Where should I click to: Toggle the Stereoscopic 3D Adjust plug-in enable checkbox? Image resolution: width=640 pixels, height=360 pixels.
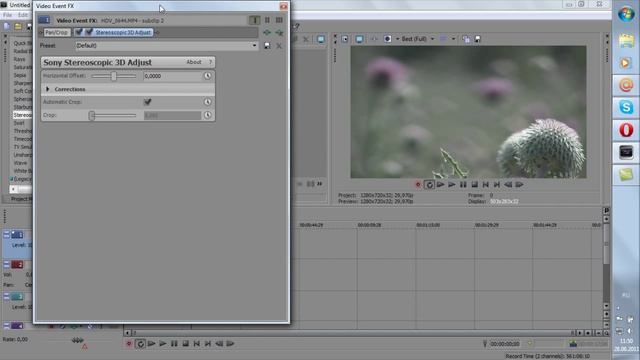coord(89,32)
